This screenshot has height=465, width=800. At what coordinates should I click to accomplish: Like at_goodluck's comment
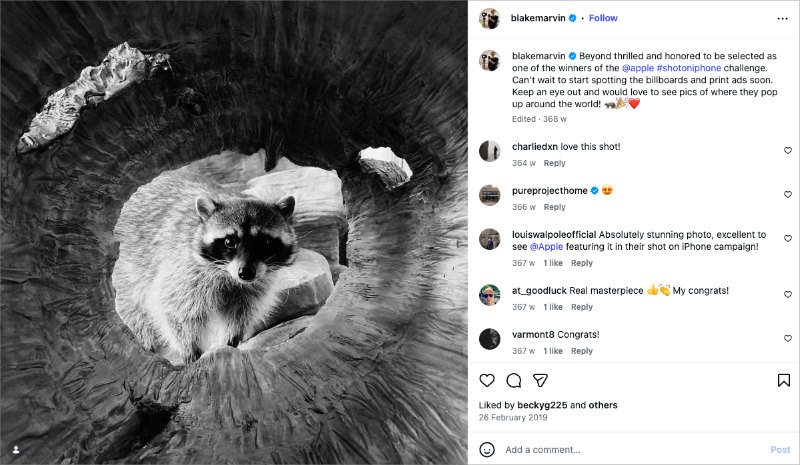point(787,294)
